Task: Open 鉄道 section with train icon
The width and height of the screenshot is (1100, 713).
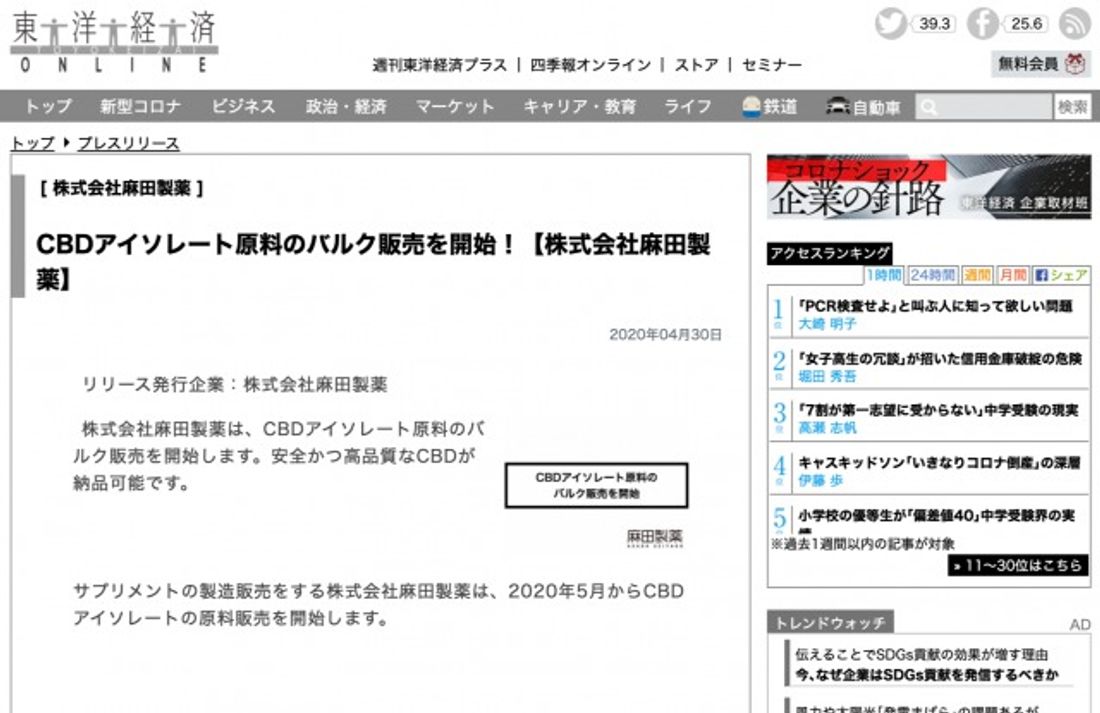Action: point(770,107)
